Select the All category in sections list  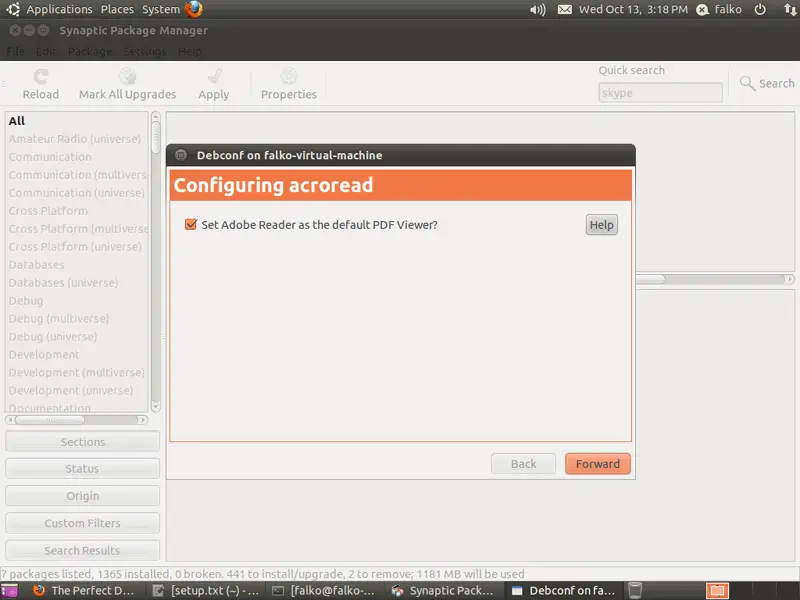(77, 121)
